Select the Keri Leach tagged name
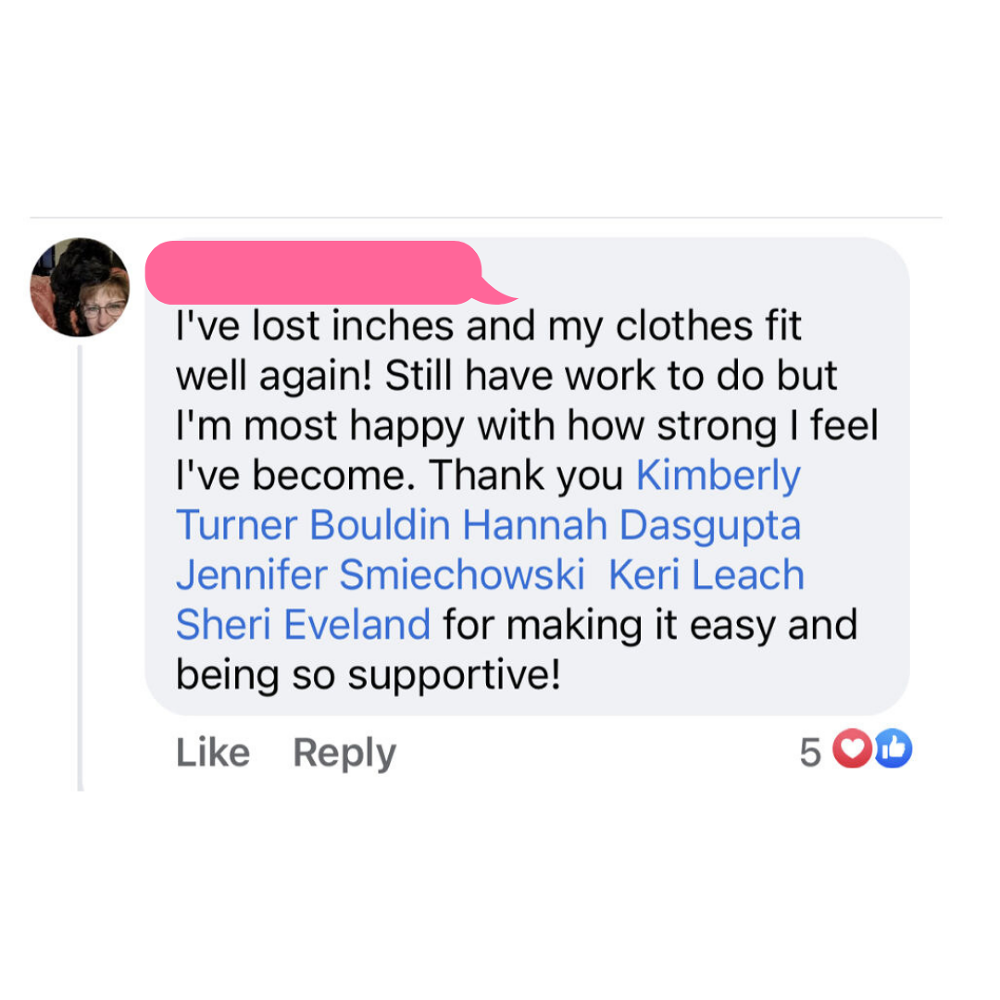Viewport: 1000px width, 1000px height. (x=706, y=575)
